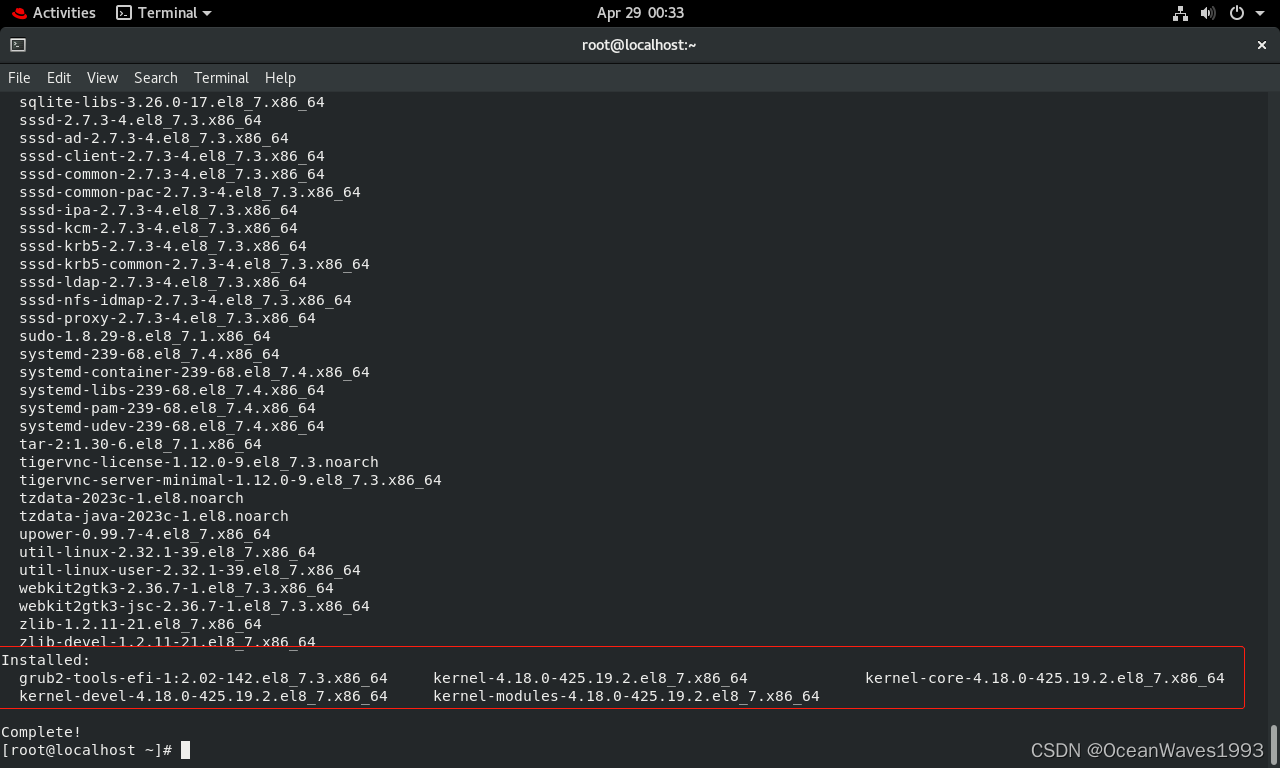1280x768 pixels.
Task: Click the line sssd-kcm-2.7.3-4.el8_7.3.x86_64
Action: point(158,228)
